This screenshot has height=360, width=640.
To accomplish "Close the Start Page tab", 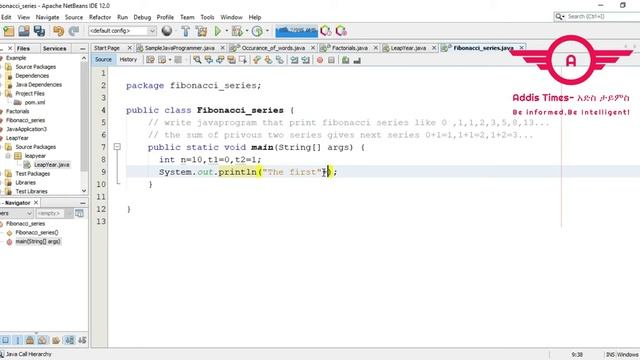I will (129, 48).
